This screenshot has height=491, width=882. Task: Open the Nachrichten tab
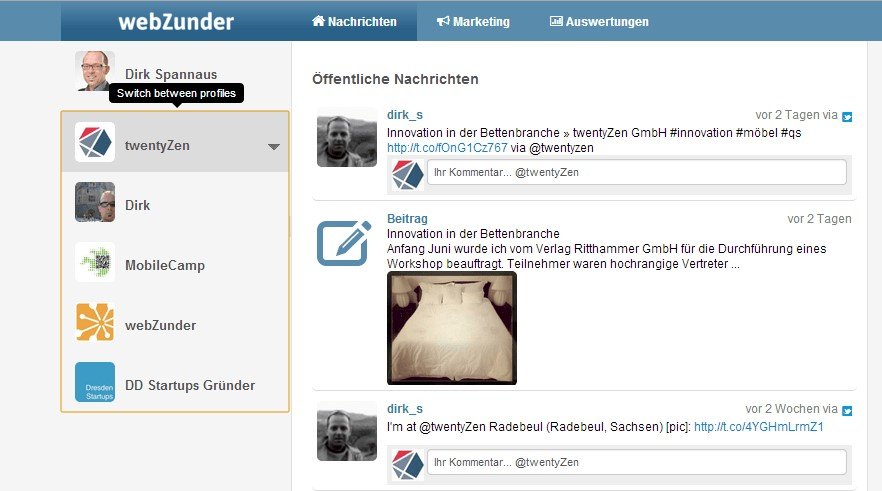pyautogui.click(x=354, y=21)
